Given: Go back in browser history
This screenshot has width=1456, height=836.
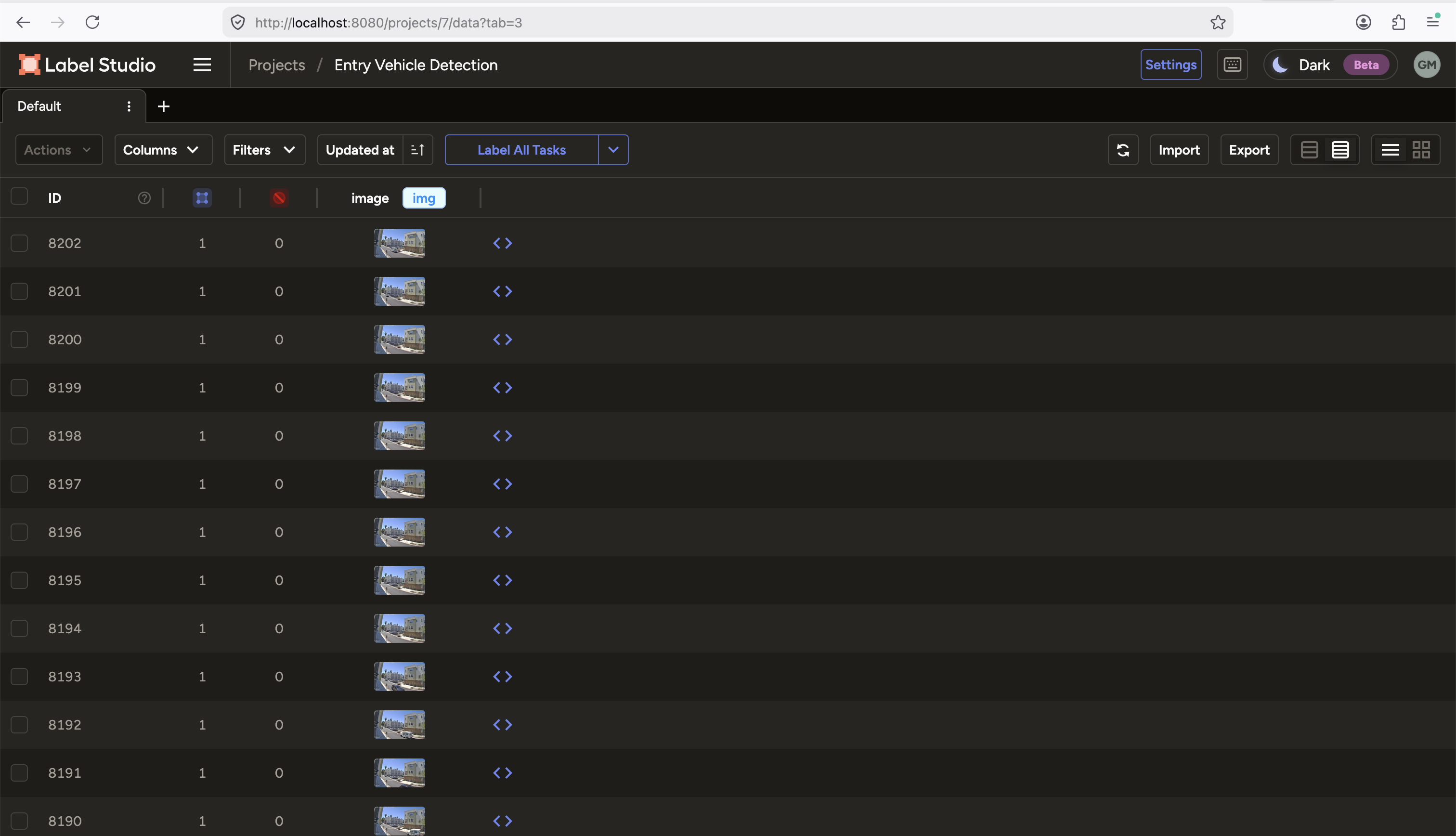Looking at the screenshot, I should pyautogui.click(x=23, y=22).
